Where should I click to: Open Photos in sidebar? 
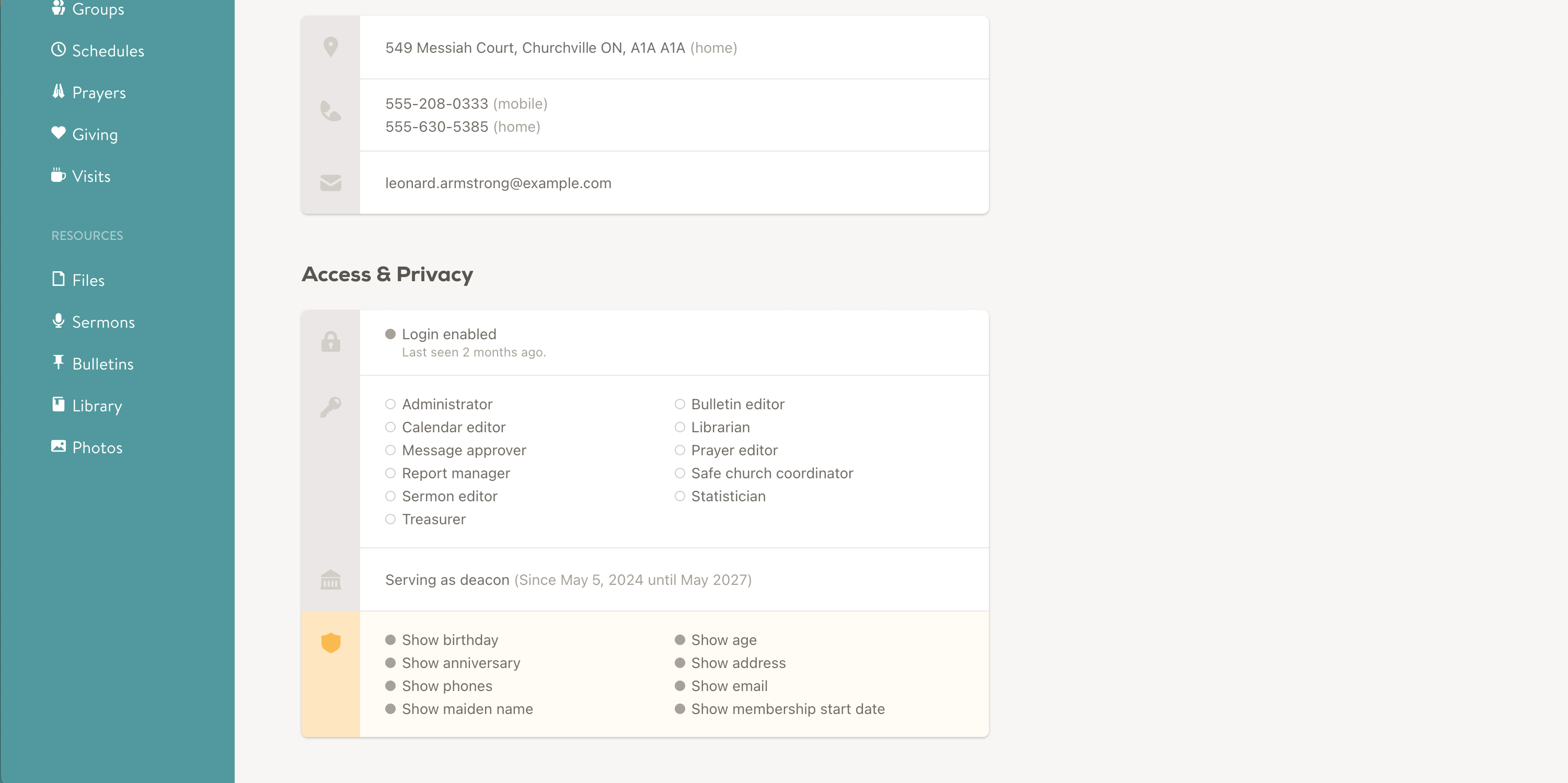click(87, 447)
